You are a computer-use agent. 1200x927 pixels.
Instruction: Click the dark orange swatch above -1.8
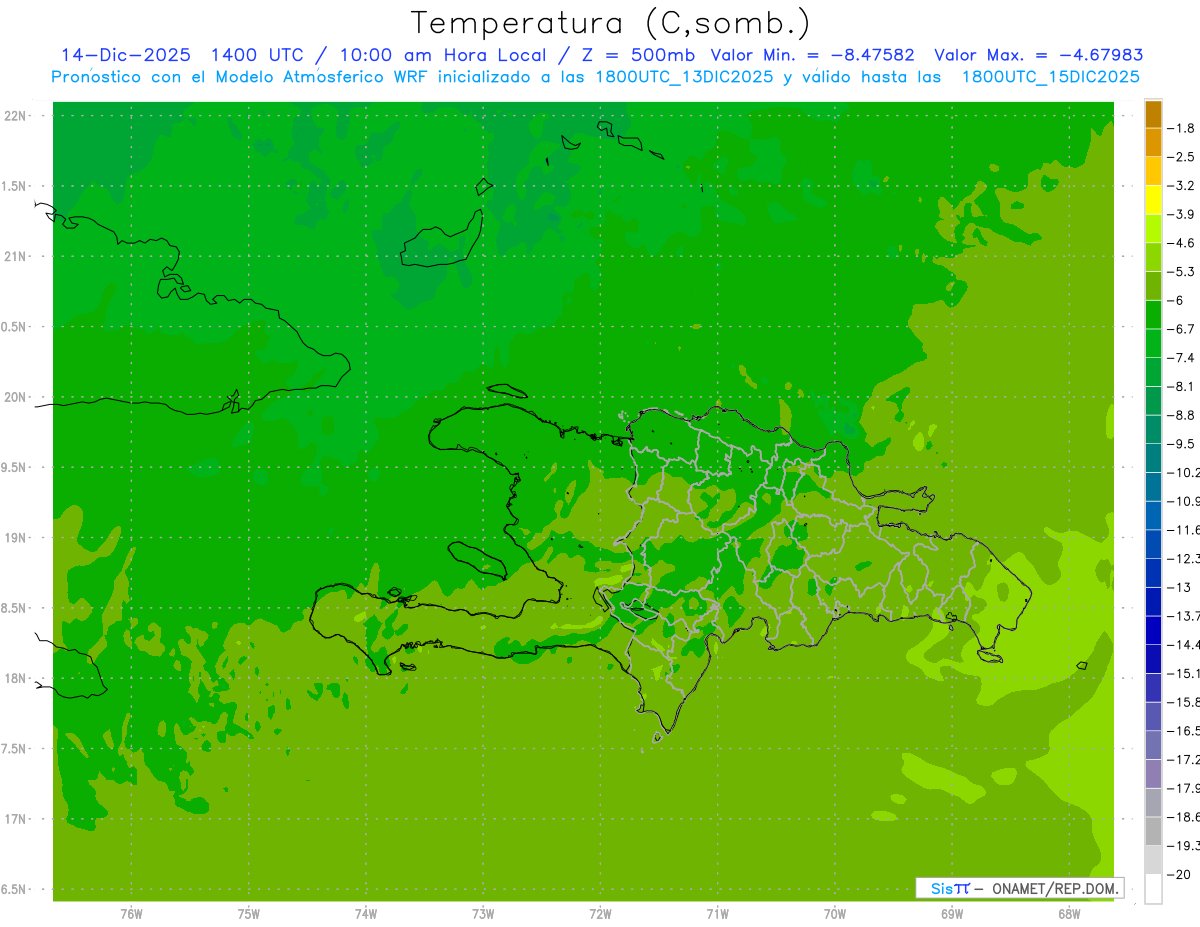click(1153, 114)
